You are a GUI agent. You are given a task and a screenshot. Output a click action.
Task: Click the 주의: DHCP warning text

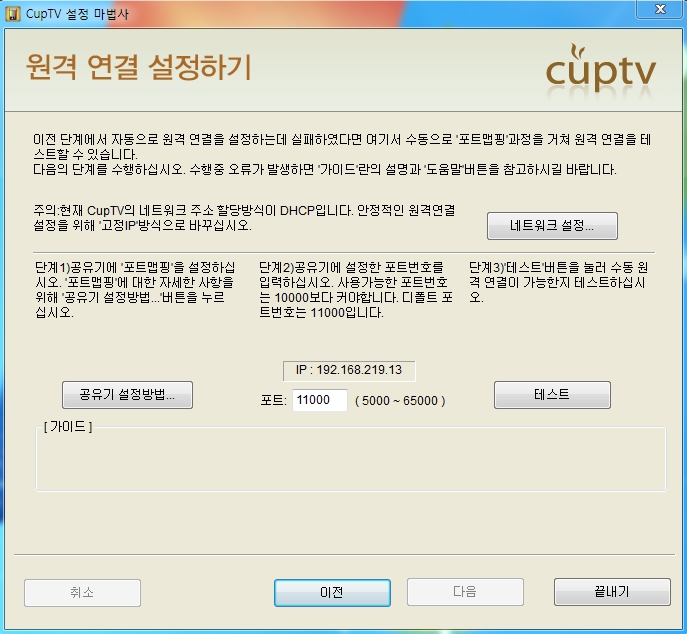(x=244, y=218)
